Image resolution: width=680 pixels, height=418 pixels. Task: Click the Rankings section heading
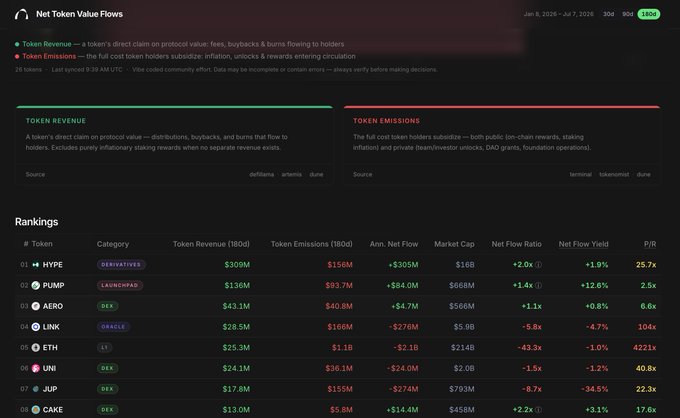(x=36, y=222)
